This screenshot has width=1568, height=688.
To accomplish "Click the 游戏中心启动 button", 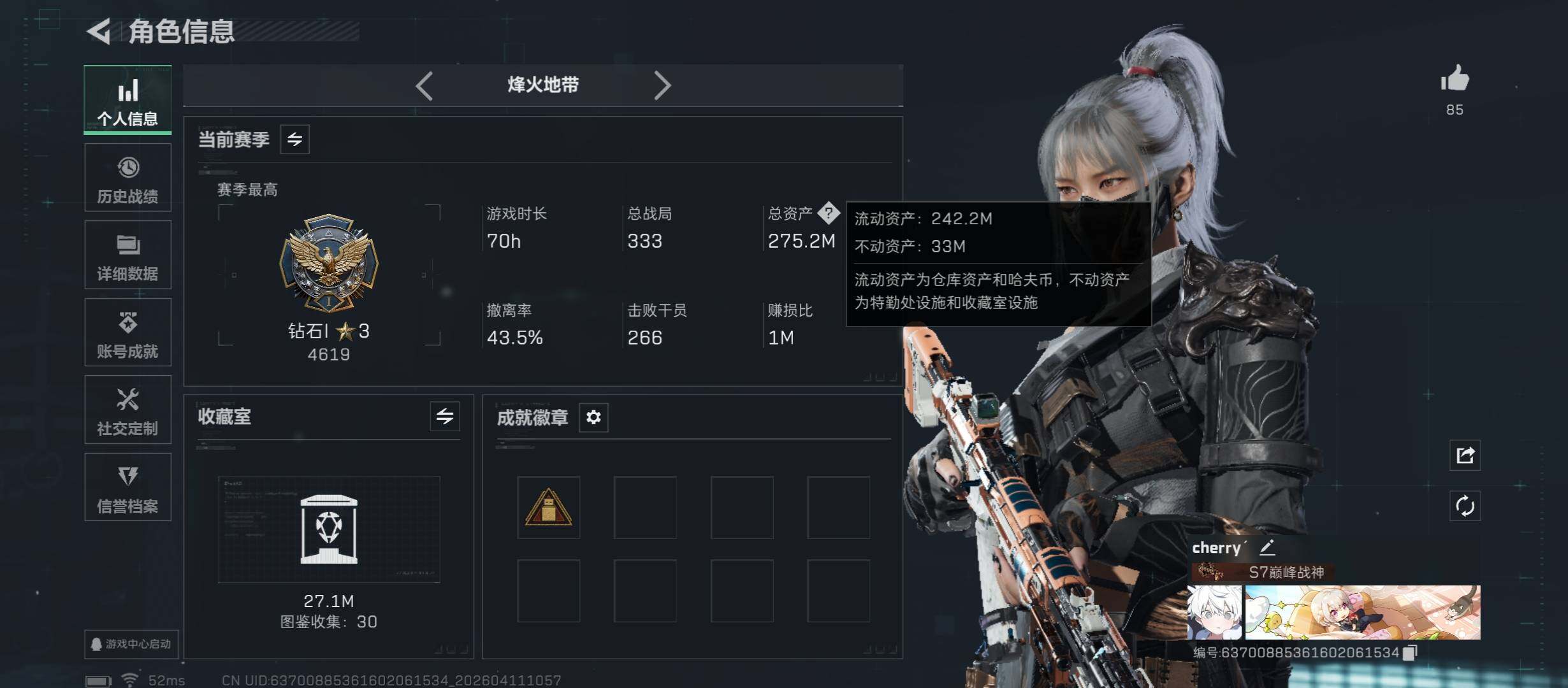I will pyautogui.click(x=131, y=644).
